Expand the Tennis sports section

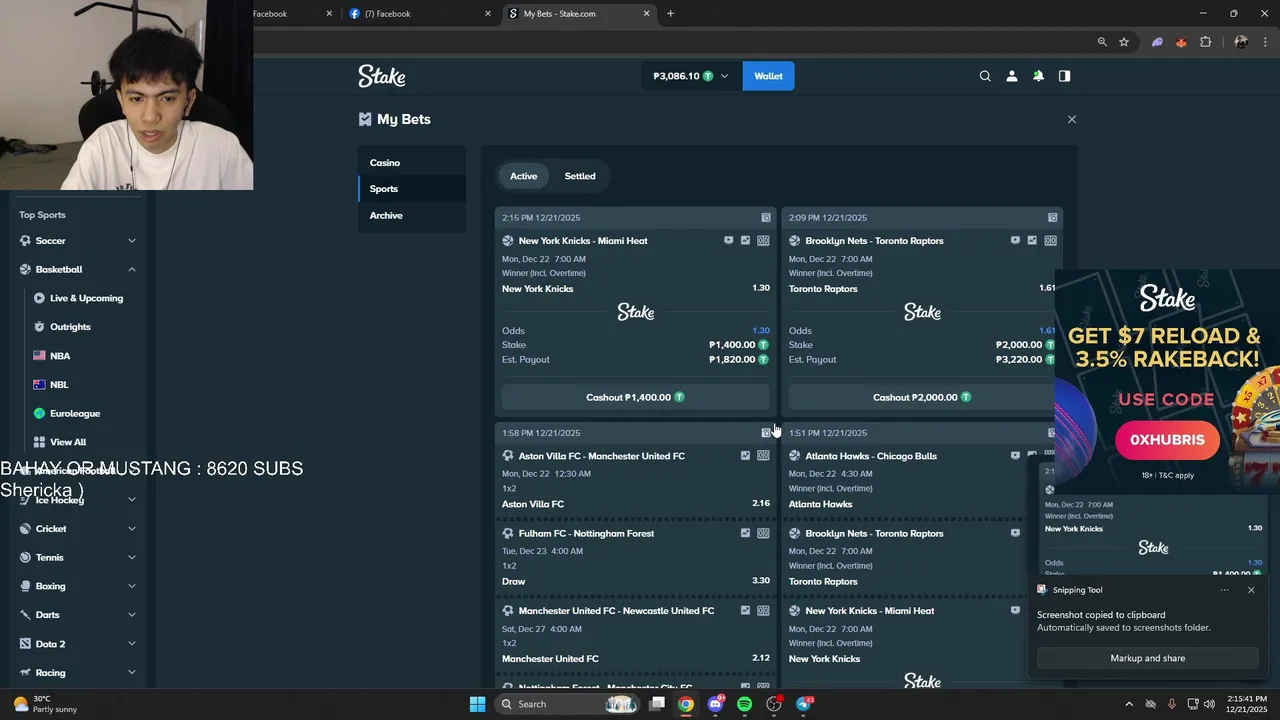pos(132,558)
